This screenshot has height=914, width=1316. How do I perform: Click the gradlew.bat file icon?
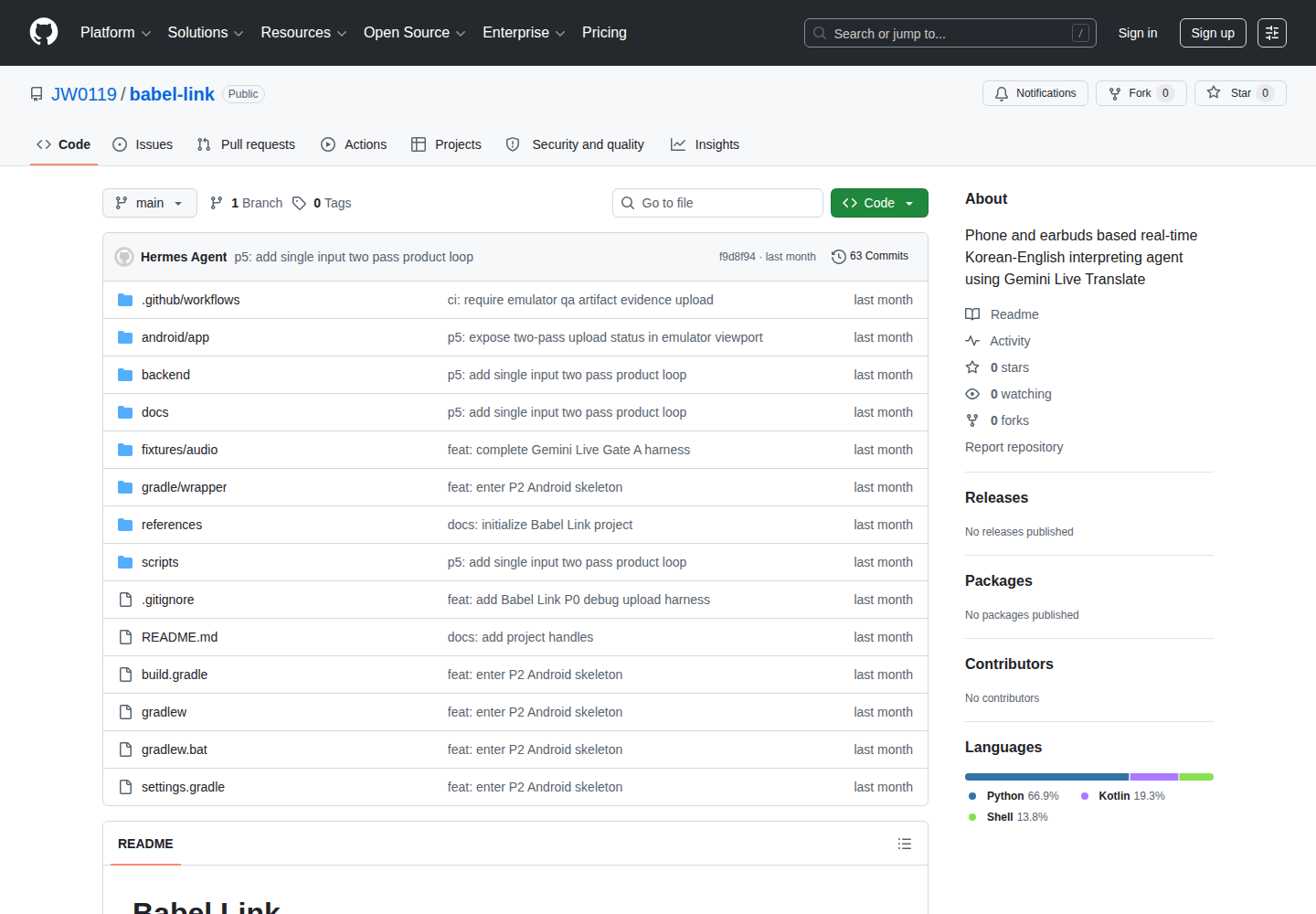(125, 749)
